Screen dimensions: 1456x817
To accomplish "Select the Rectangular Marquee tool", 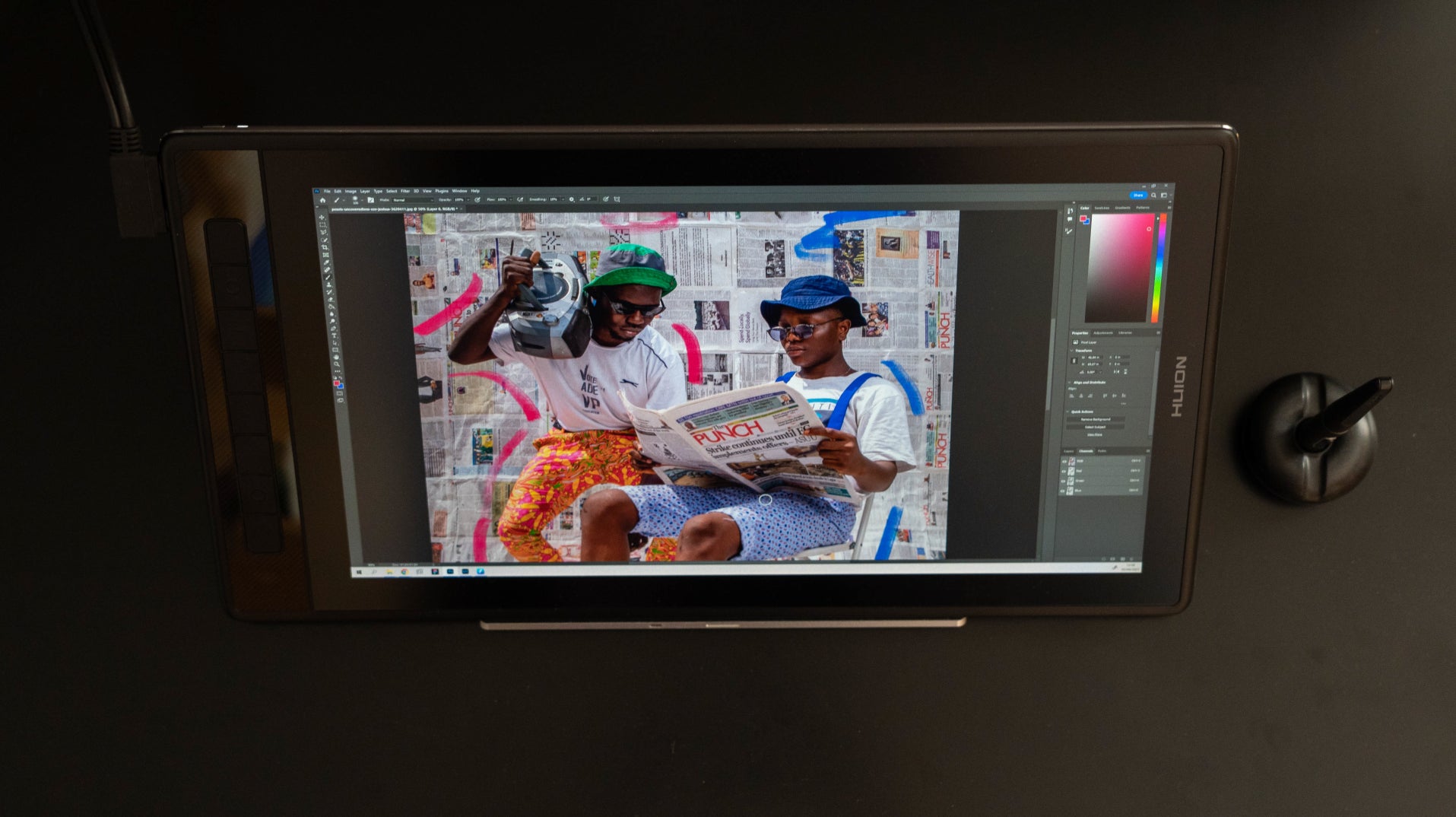I will pos(323,224).
